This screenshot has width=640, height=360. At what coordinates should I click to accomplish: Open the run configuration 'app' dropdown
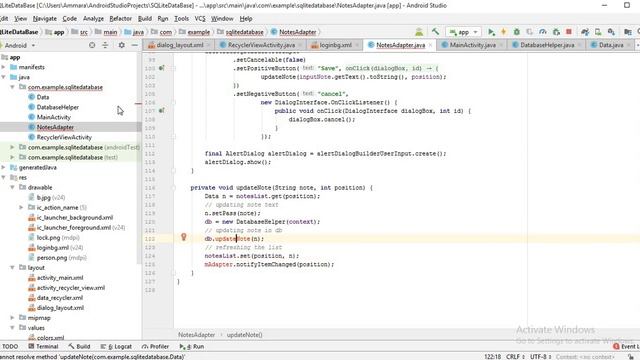point(464,32)
